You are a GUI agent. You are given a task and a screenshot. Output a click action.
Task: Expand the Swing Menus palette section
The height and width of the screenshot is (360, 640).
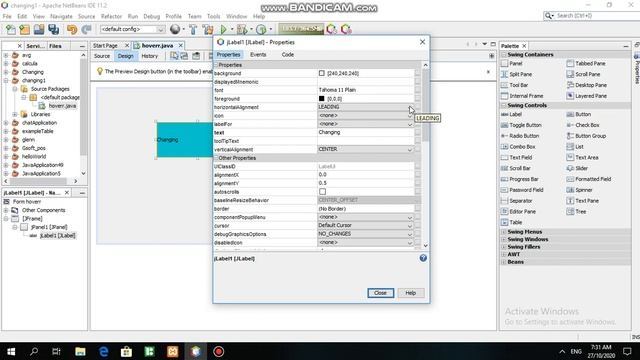(504, 232)
